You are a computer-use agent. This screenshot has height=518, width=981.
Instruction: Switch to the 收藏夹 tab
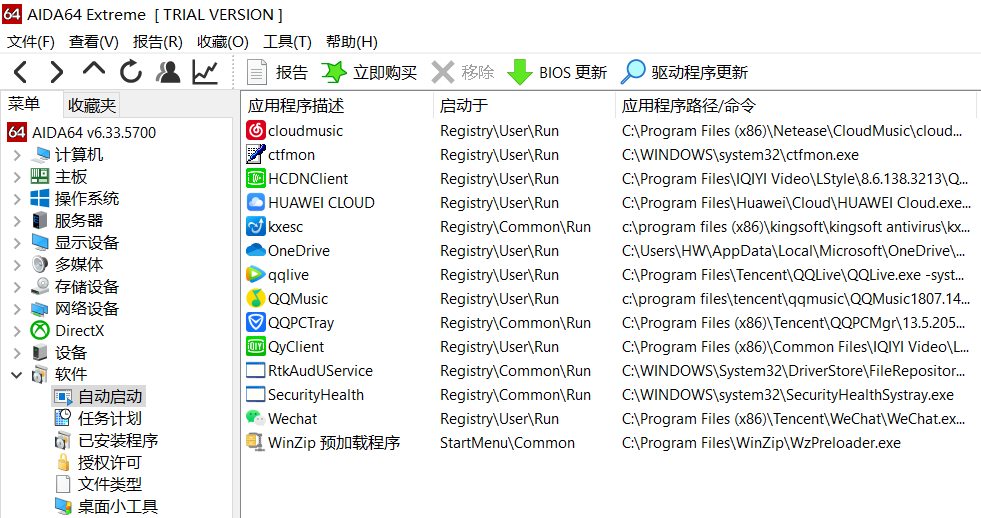[x=92, y=105]
